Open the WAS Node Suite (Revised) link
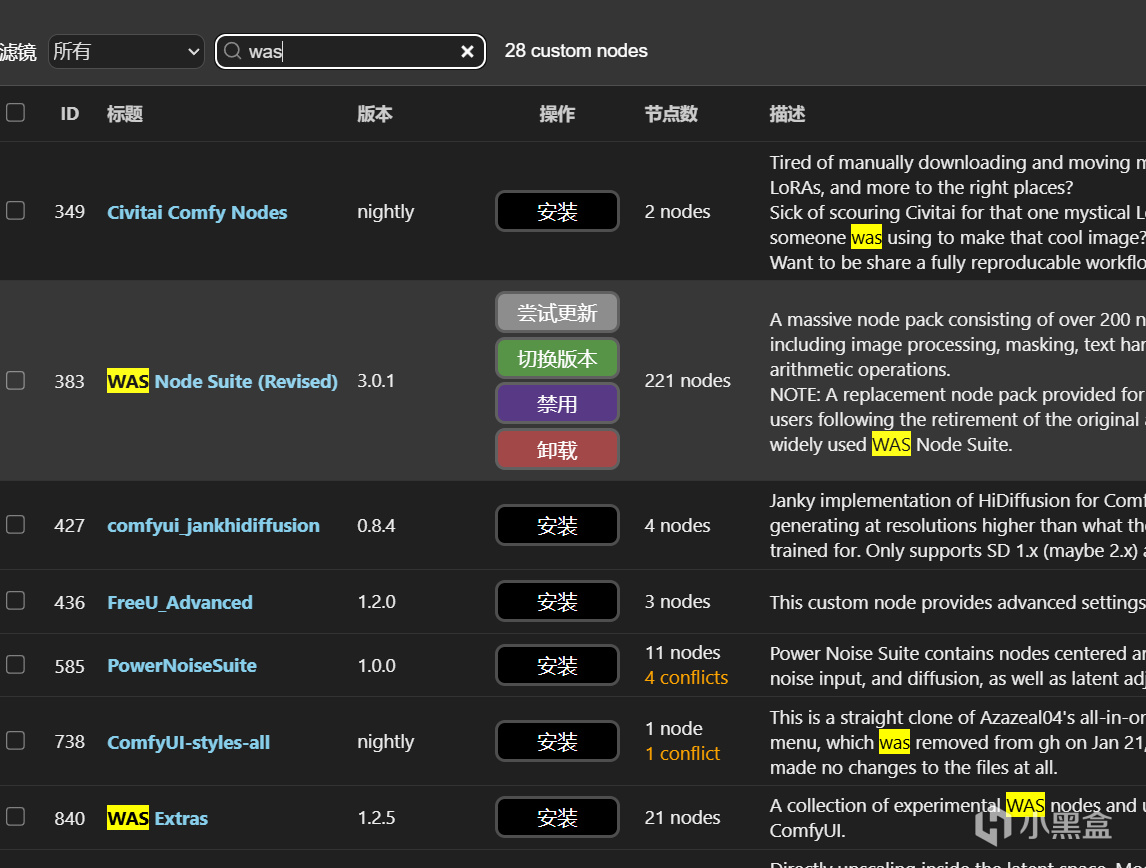 222,381
